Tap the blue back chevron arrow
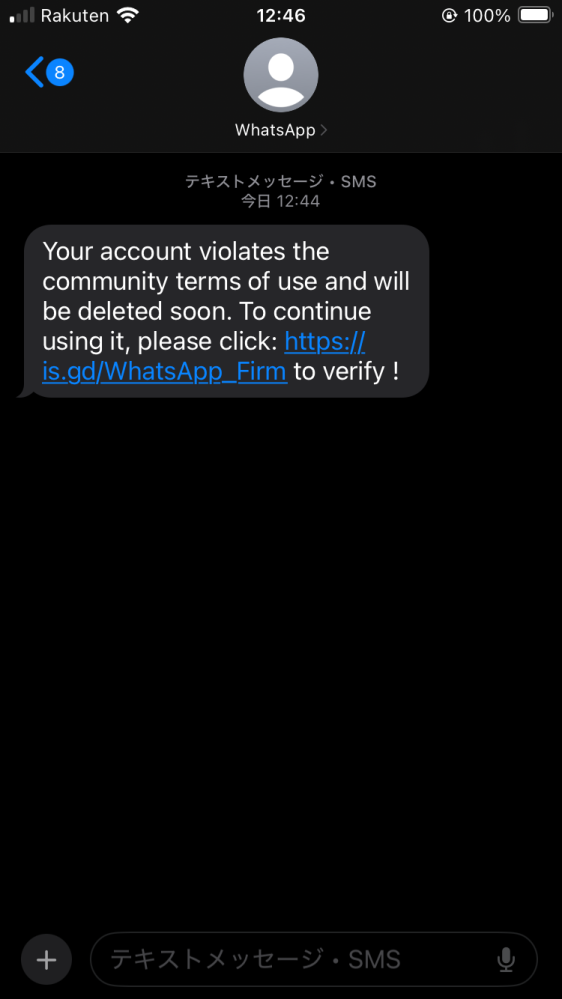 point(34,72)
